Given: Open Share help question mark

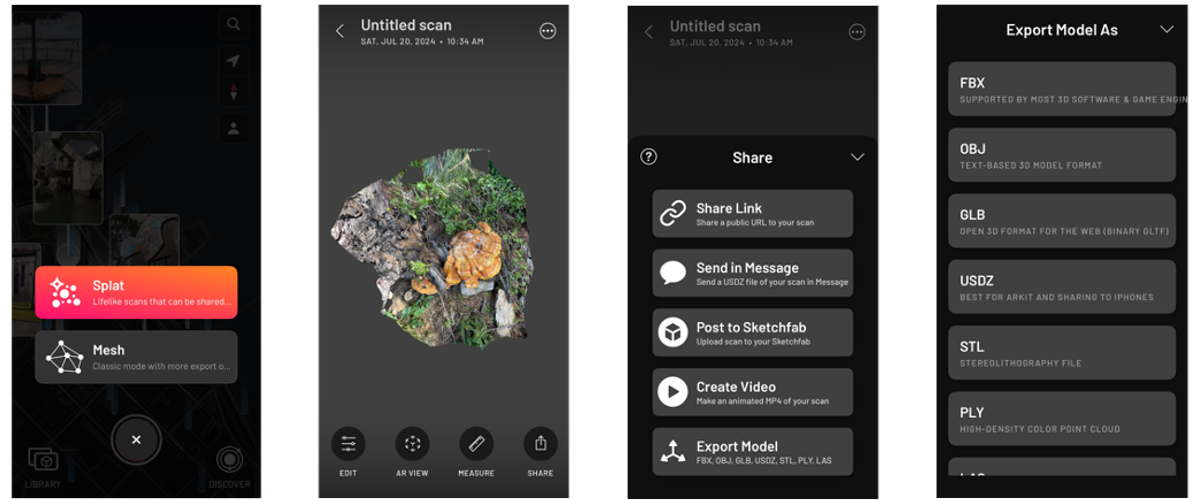Looking at the screenshot, I should (x=648, y=157).
